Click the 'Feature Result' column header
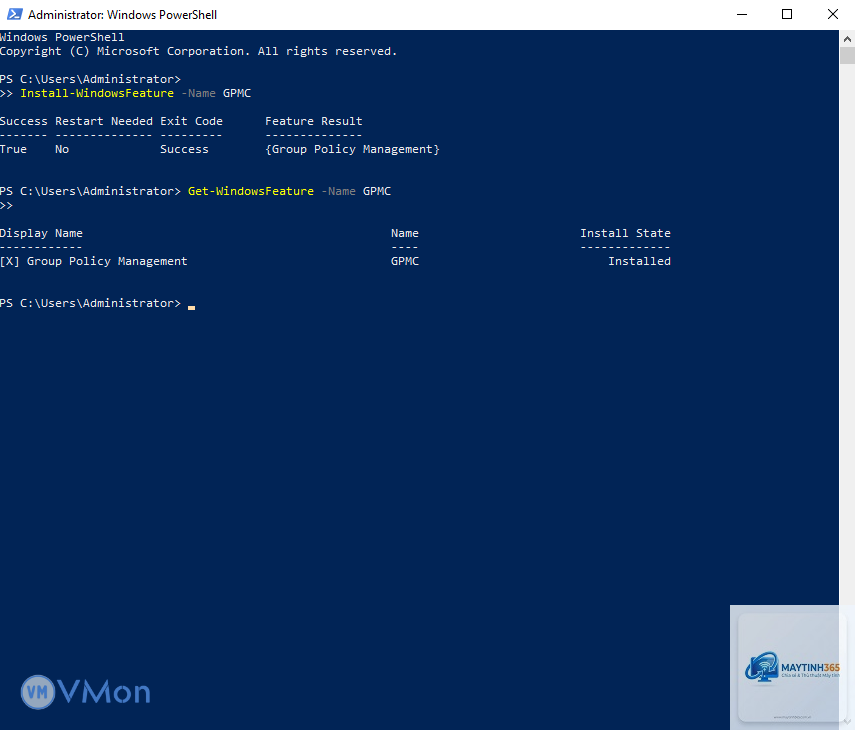The image size is (855, 730). 314,121
